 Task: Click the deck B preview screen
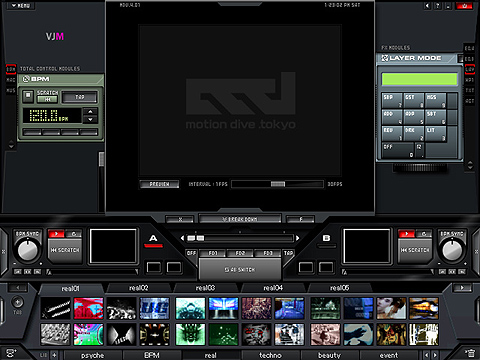tap(367, 246)
